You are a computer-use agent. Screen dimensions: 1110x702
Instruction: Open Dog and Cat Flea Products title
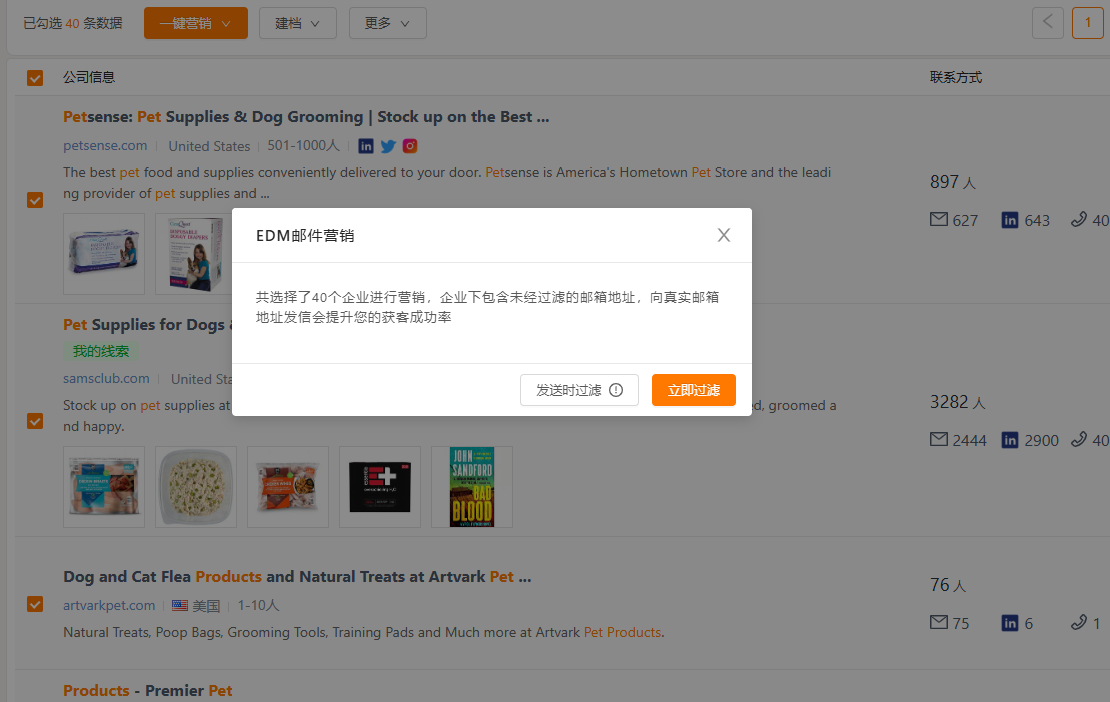click(x=297, y=577)
